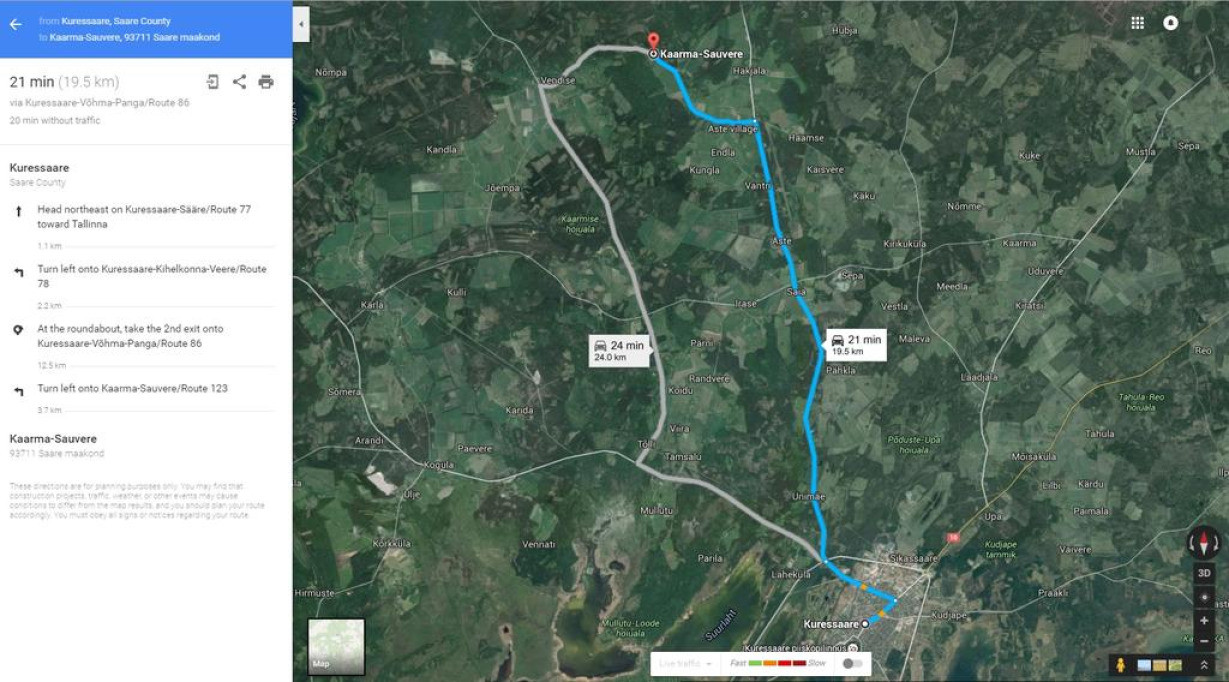
Task: Select the 24 min alternate route
Action: (617, 350)
